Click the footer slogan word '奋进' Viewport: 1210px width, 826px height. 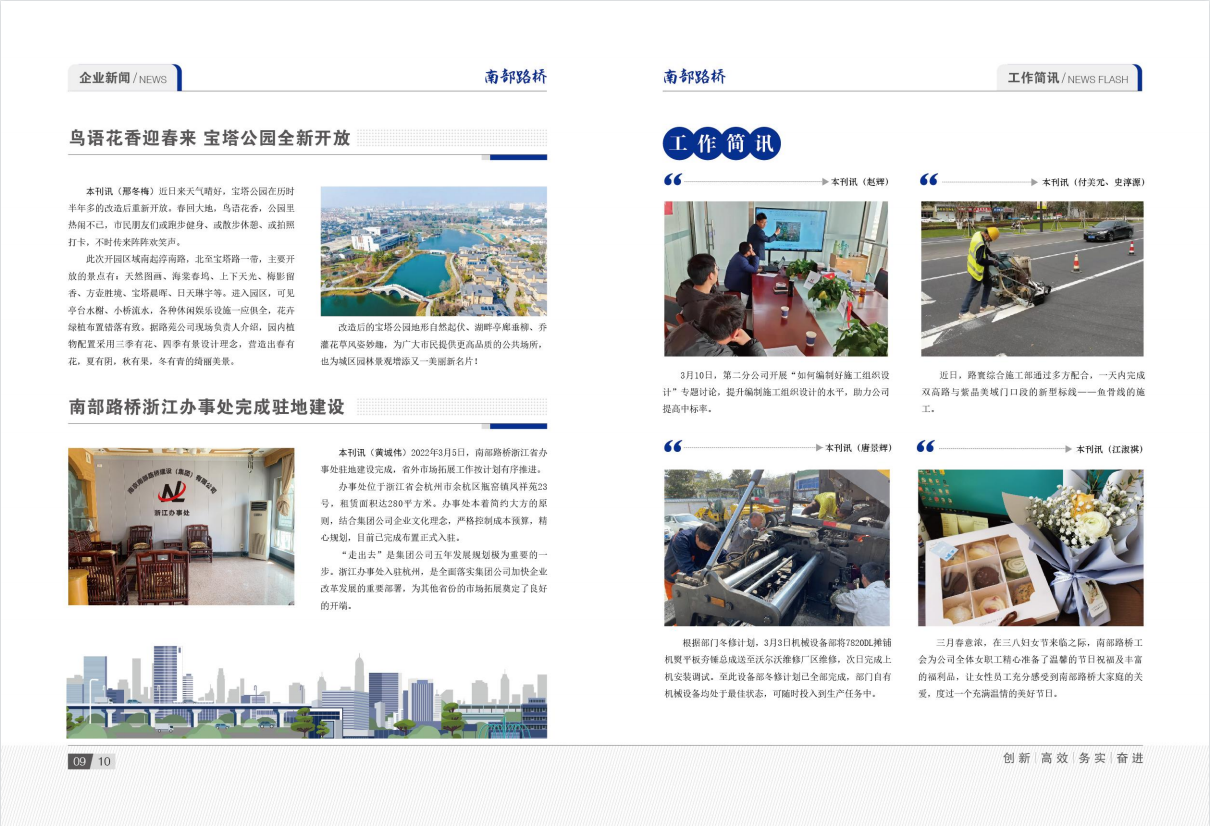click(x=1129, y=758)
